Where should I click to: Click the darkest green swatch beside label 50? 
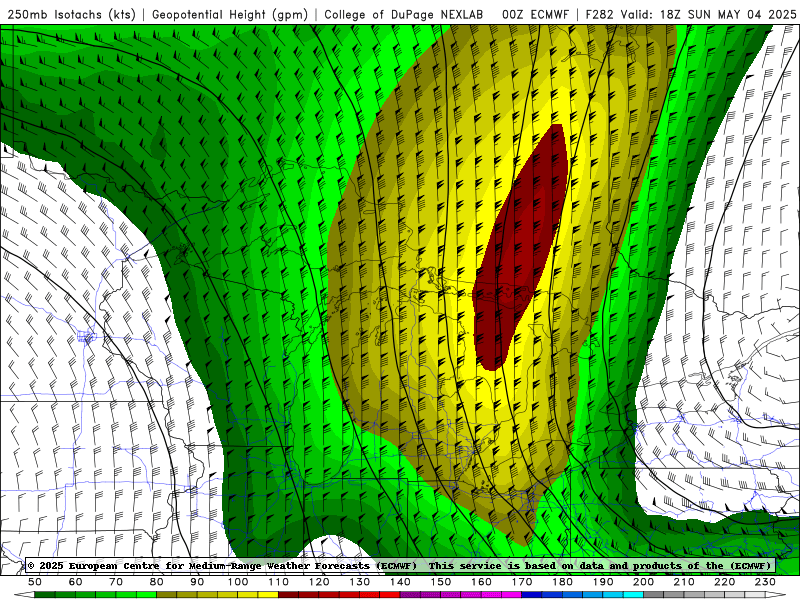click(x=44, y=595)
